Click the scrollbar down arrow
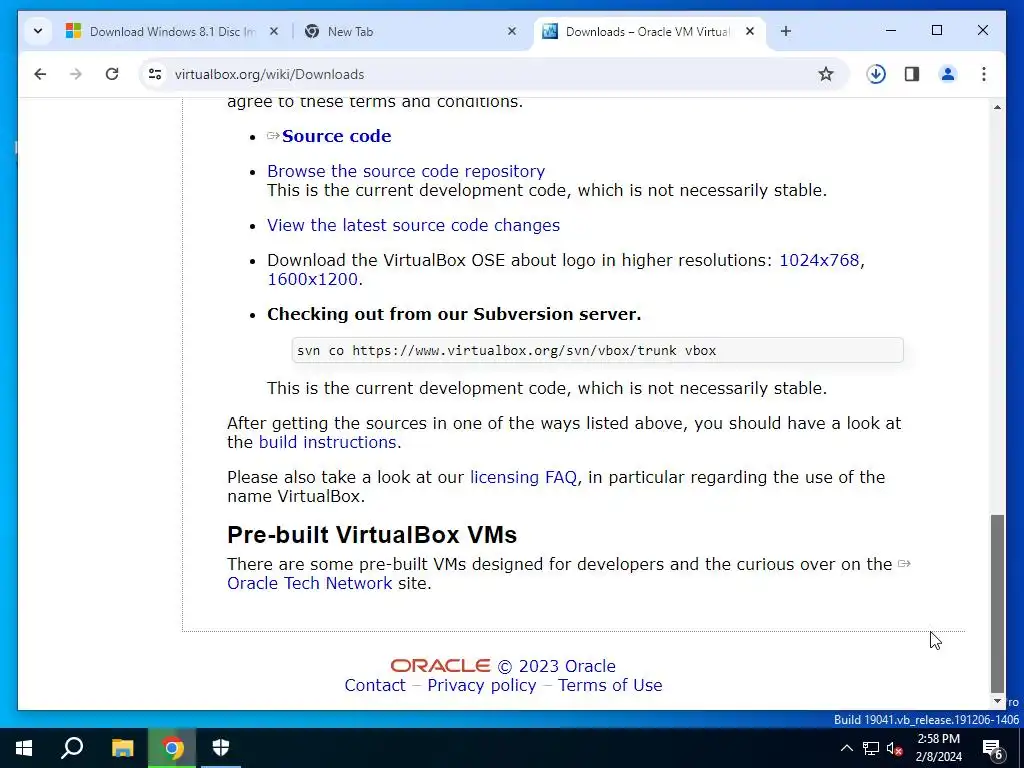1024x768 pixels. [997, 701]
